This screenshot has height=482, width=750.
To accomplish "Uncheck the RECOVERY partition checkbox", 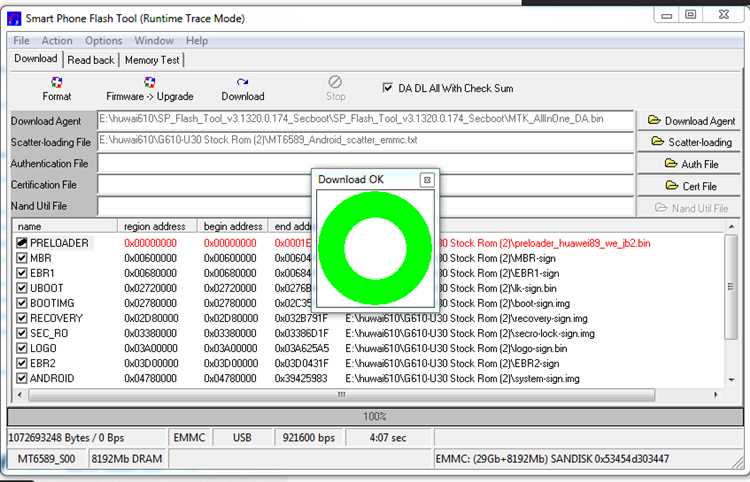I will coord(22,318).
